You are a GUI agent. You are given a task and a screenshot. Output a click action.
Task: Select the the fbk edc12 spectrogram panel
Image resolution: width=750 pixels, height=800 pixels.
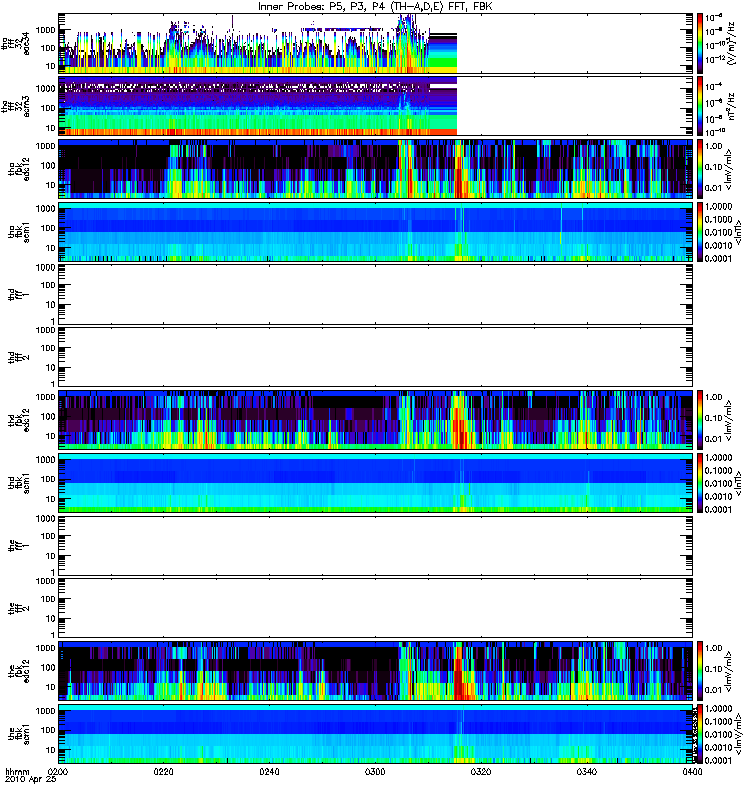[x=375, y=670]
